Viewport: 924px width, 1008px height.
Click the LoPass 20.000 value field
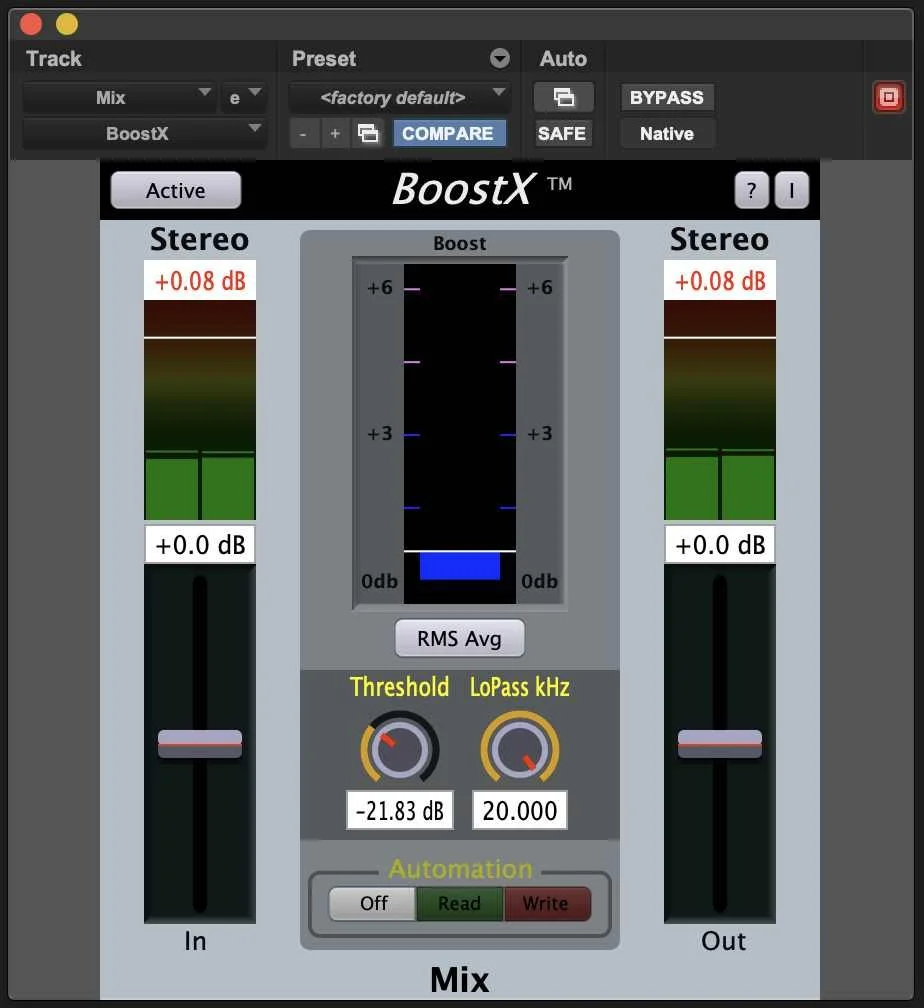click(520, 810)
